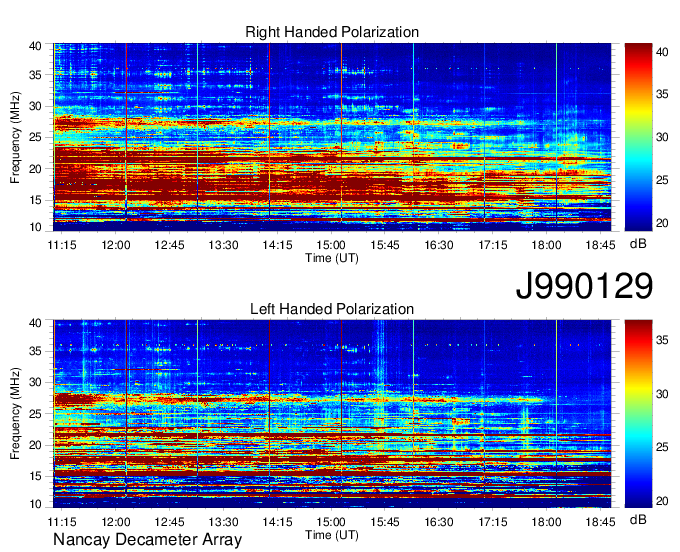This screenshot has width=680, height=552.
Task: Click the 17:15 tick label on bottom plot
Action: pos(492,522)
